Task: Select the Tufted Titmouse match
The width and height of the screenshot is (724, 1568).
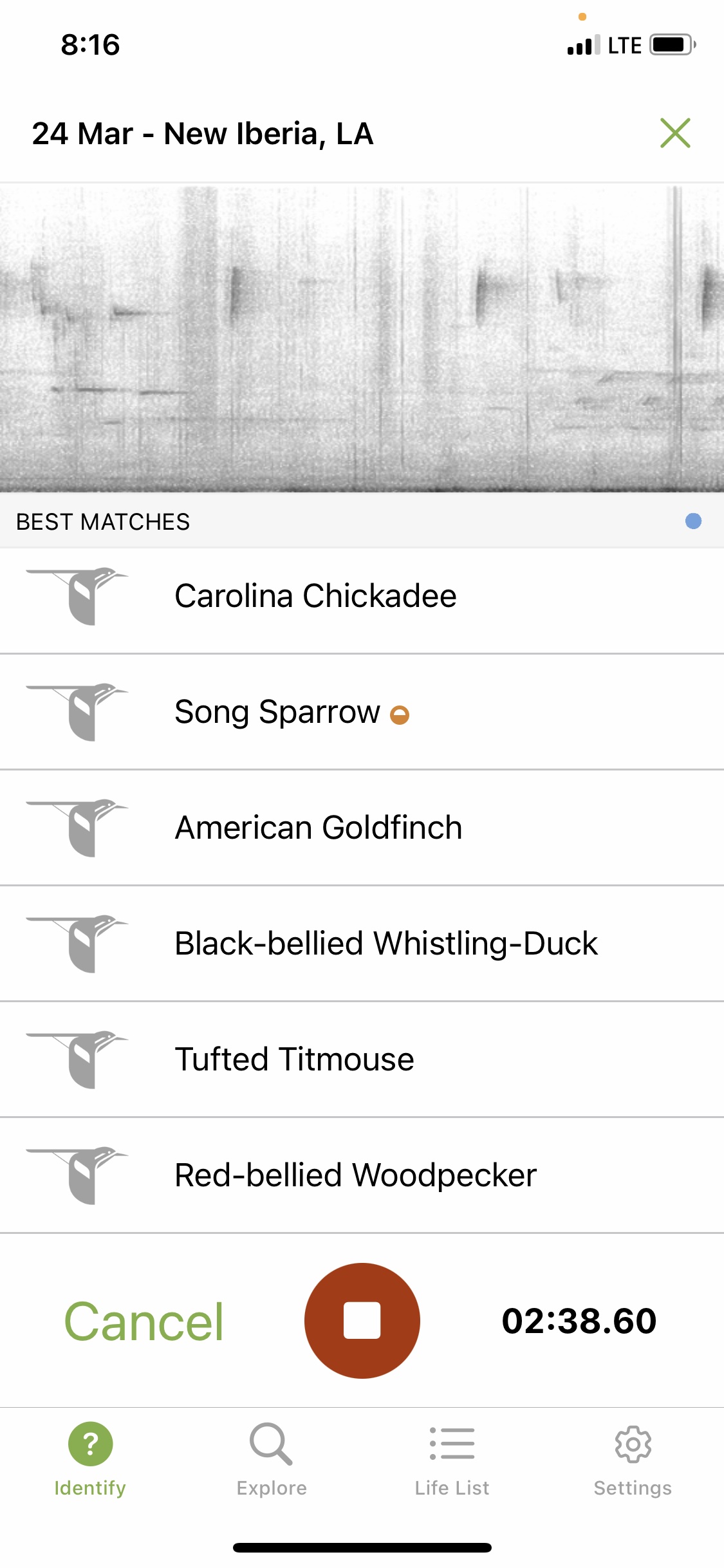Action: click(294, 1059)
